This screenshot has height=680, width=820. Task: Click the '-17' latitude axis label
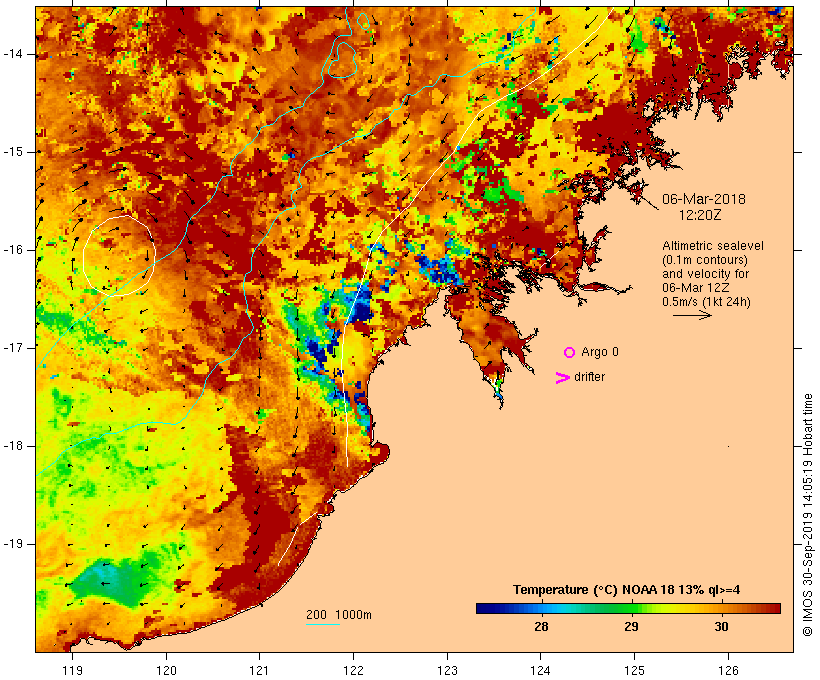[13, 348]
